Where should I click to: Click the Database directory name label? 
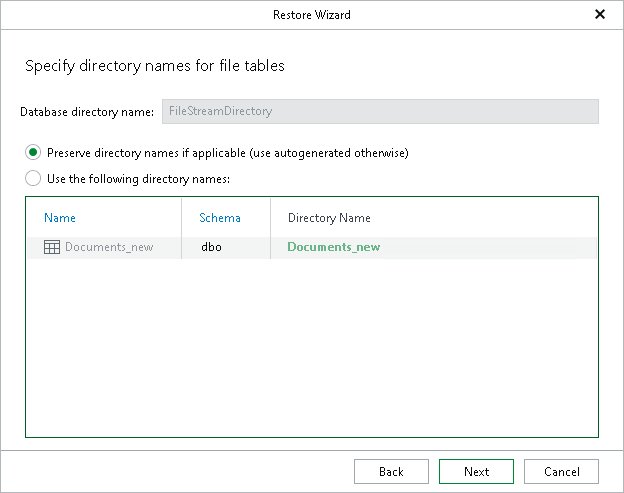pos(87,111)
